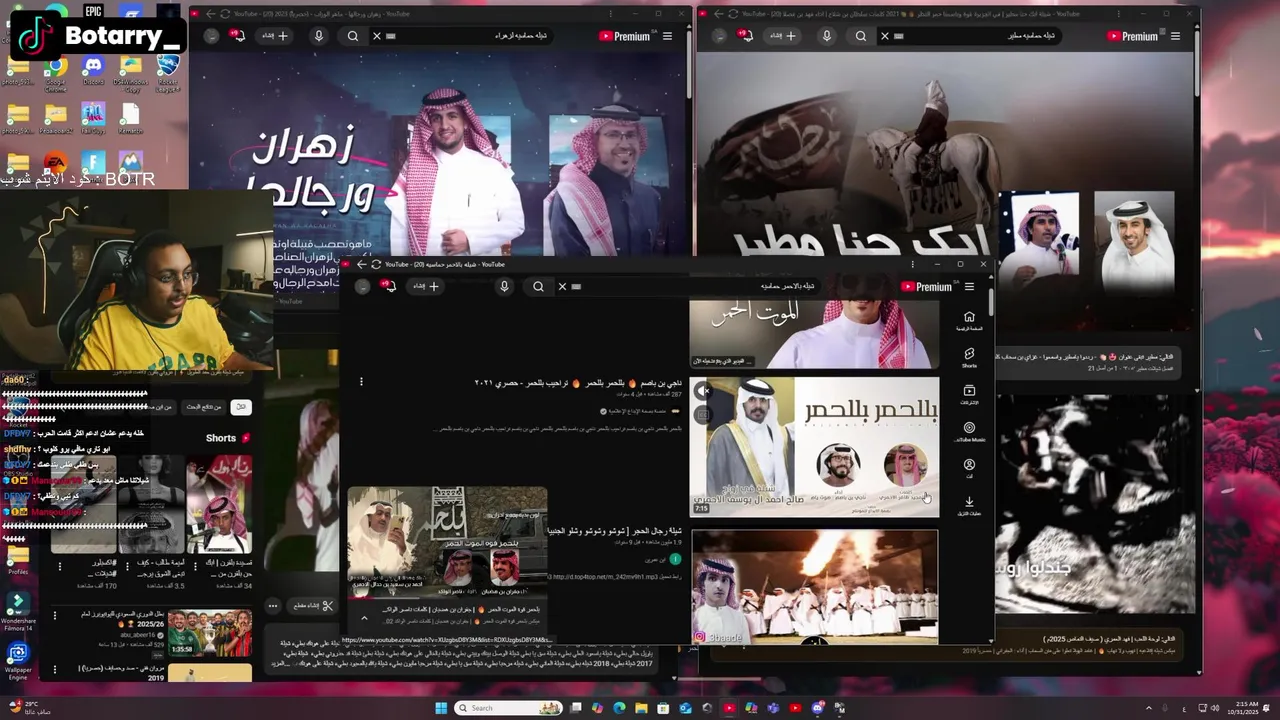Screen dimensions: 1280x720
Task: Click the Create plus button in front YouTube window
Action: pyautogui.click(x=427, y=287)
